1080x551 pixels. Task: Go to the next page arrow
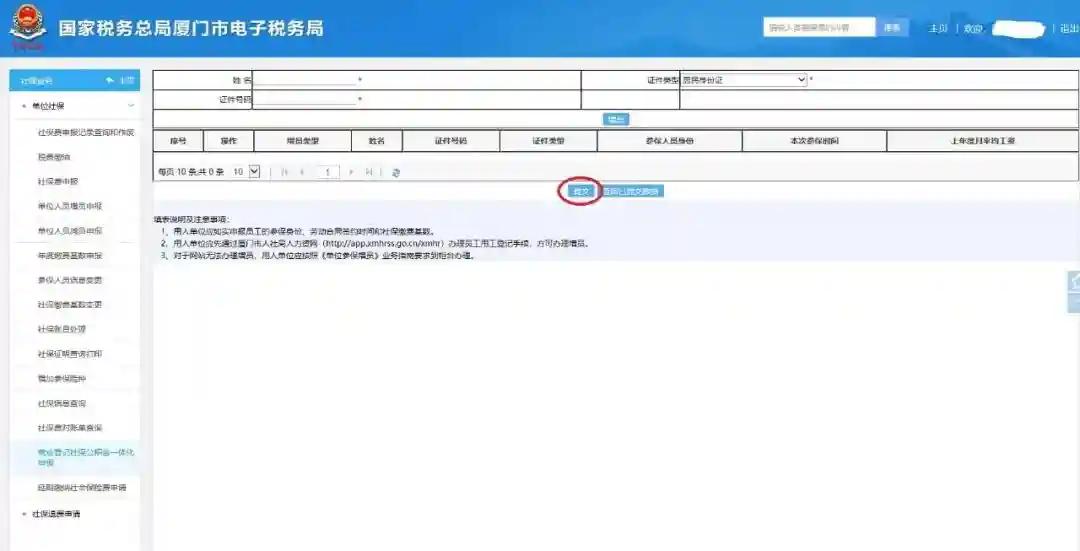(351, 172)
